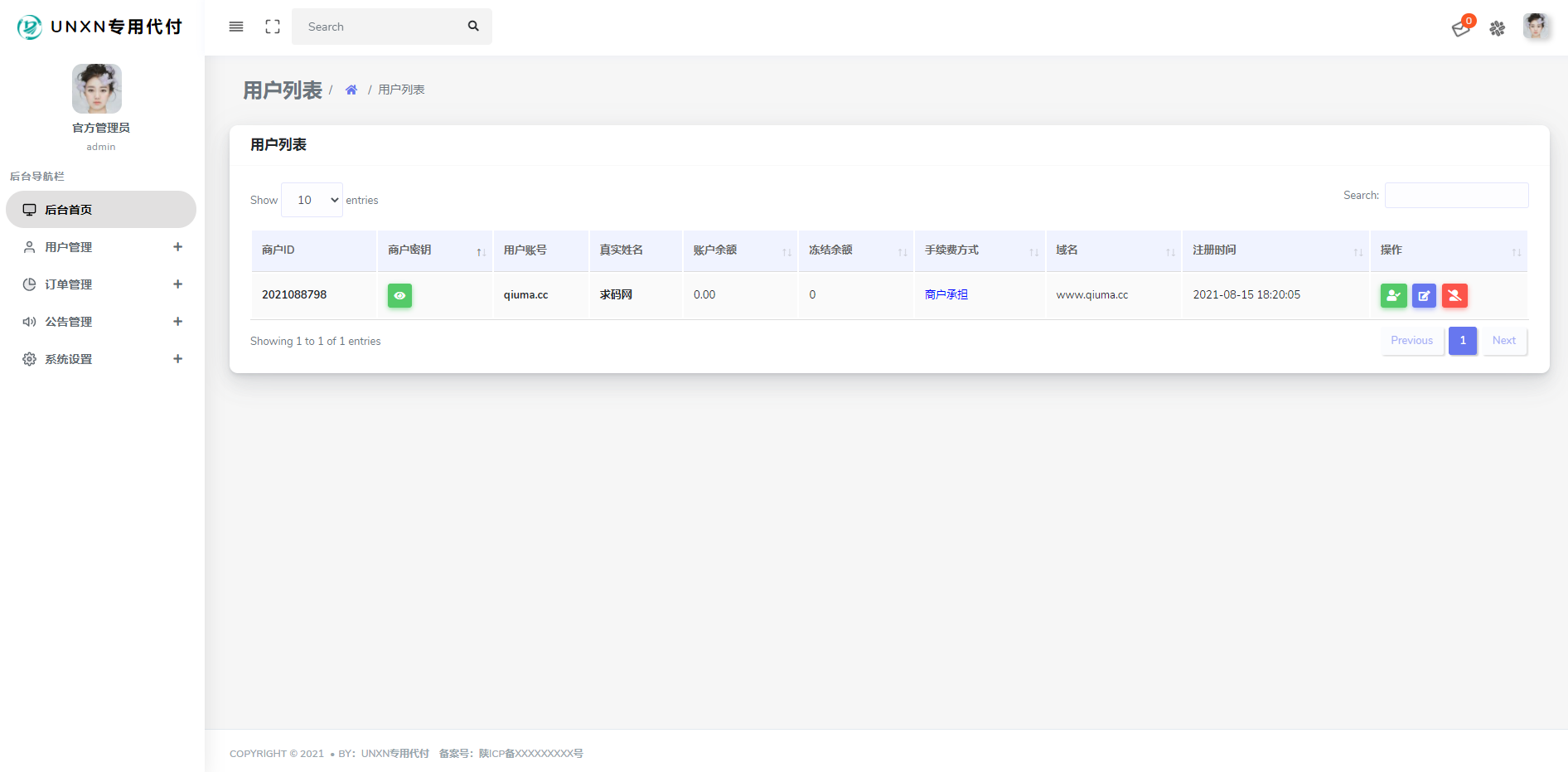Click the Next pagination button
The height and width of the screenshot is (772, 1568).
[1503, 341]
